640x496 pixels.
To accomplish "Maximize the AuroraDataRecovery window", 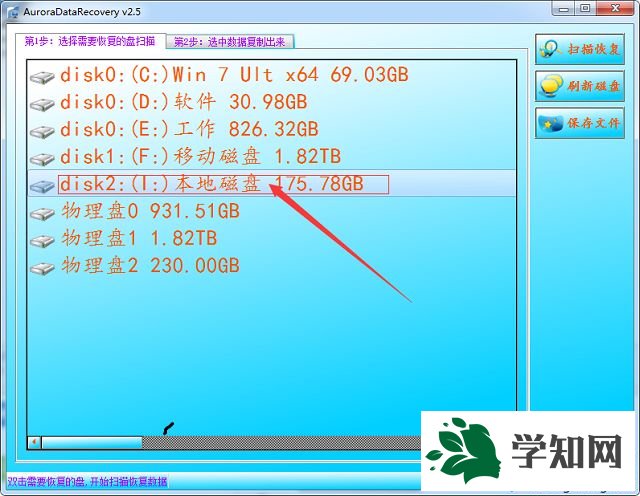I will pos(585,9).
